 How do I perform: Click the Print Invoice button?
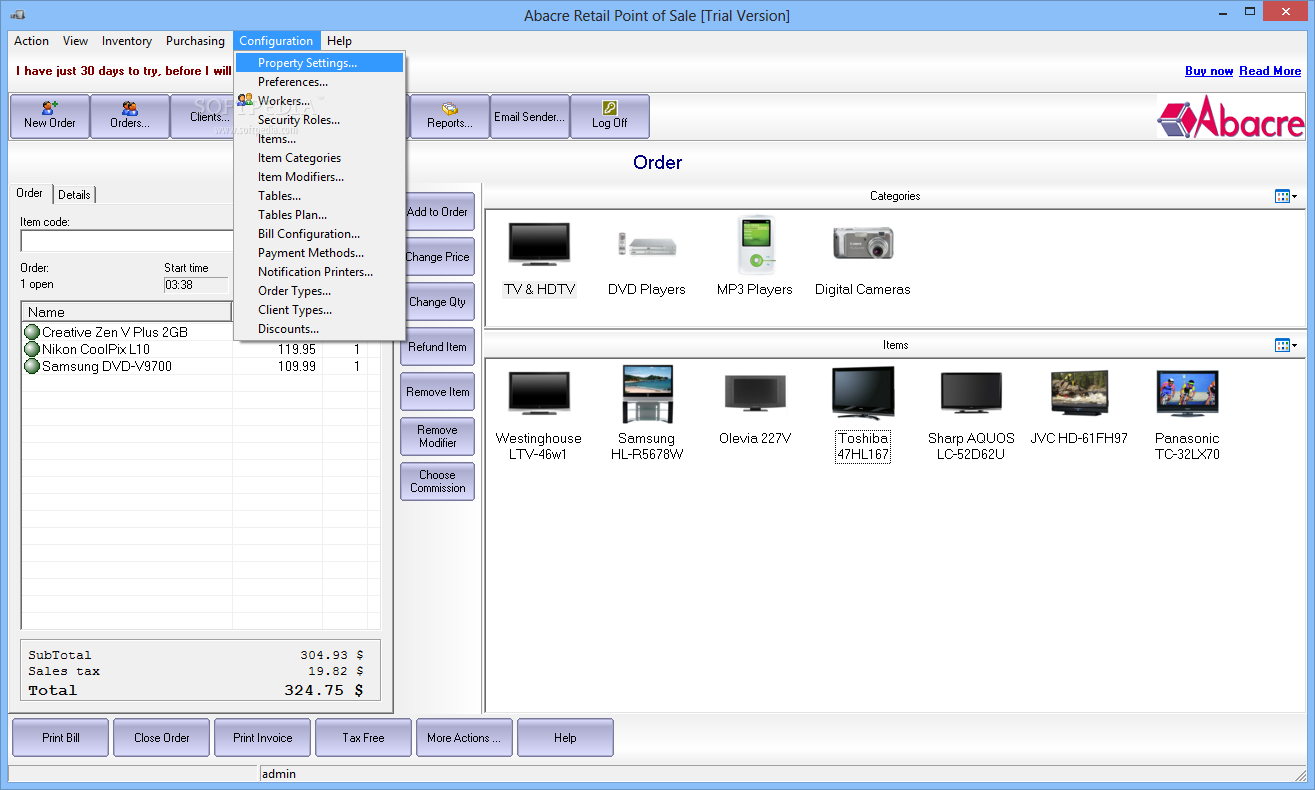[263, 738]
